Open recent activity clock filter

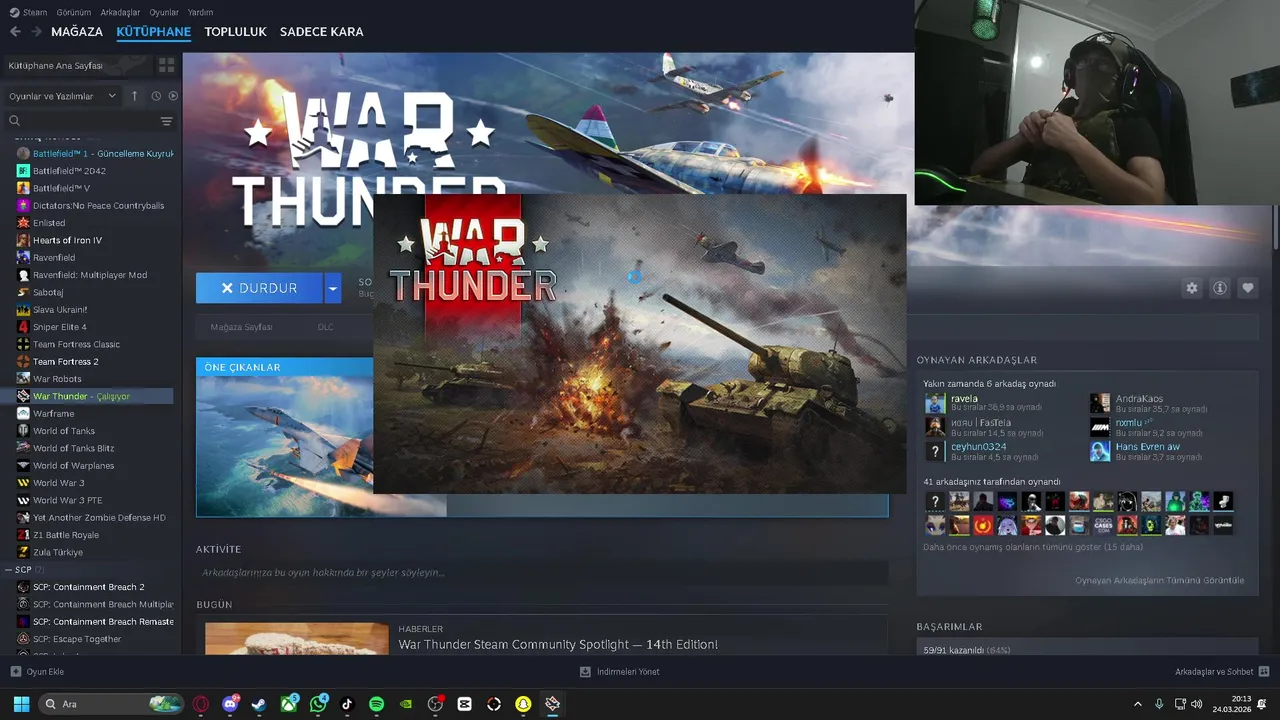(x=156, y=96)
